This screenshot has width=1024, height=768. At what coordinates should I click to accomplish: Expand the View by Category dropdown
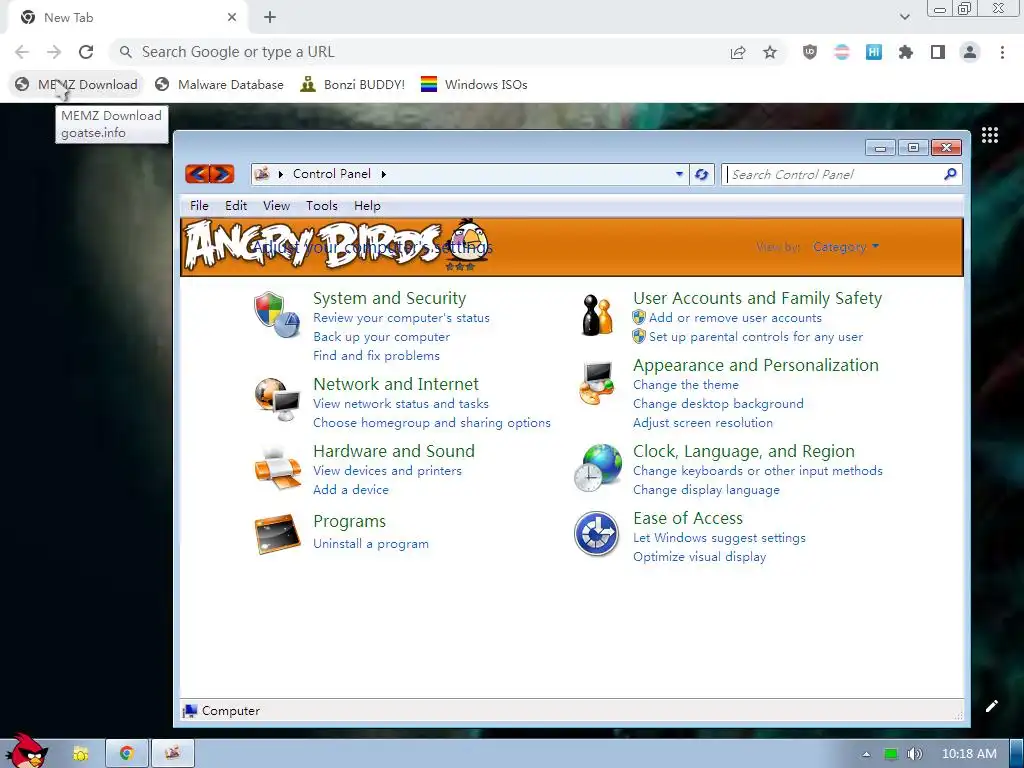click(846, 247)
